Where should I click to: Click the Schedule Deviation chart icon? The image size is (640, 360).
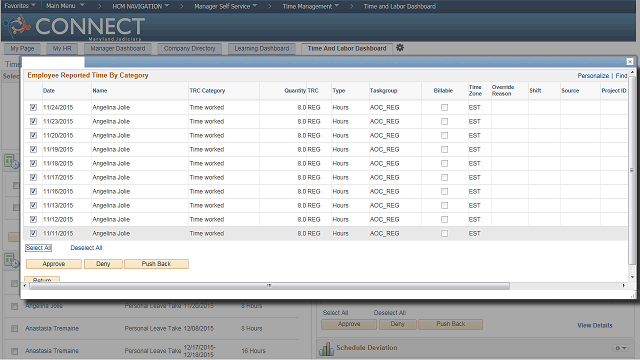pos(326,349)
